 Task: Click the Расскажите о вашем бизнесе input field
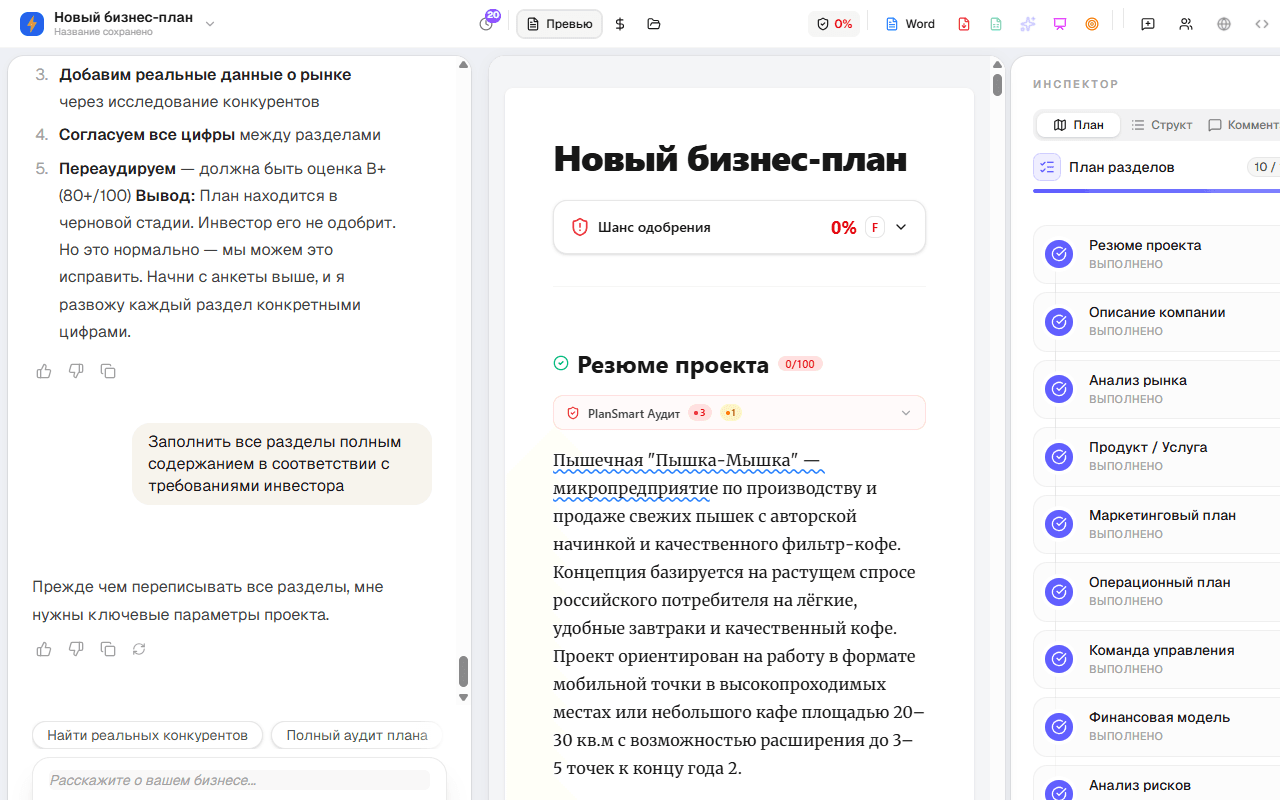click(233, 779)
